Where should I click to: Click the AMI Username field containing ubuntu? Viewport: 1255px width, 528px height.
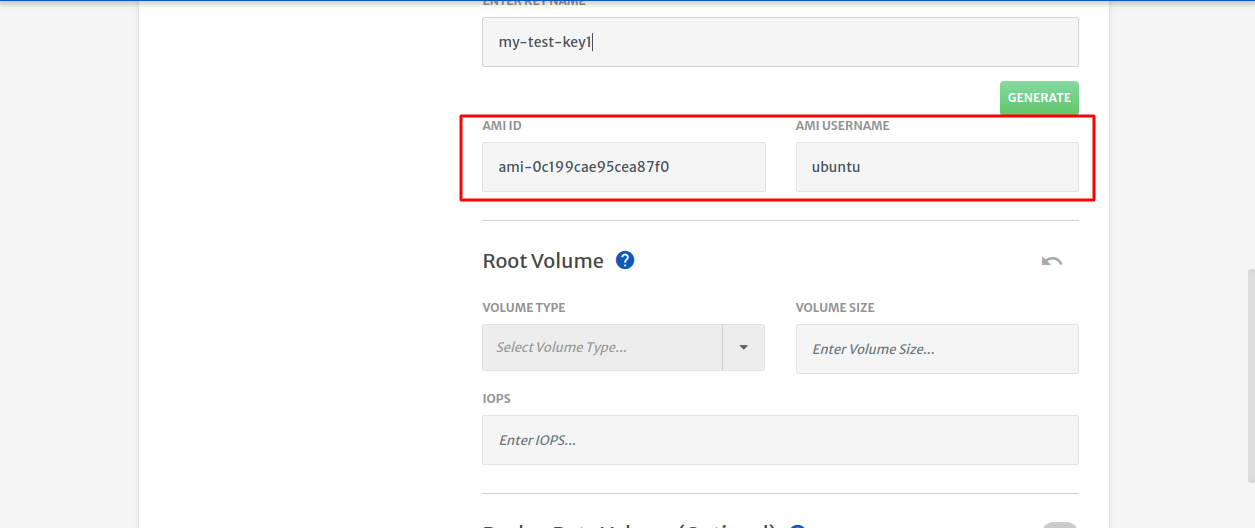[x=937, y=167]
